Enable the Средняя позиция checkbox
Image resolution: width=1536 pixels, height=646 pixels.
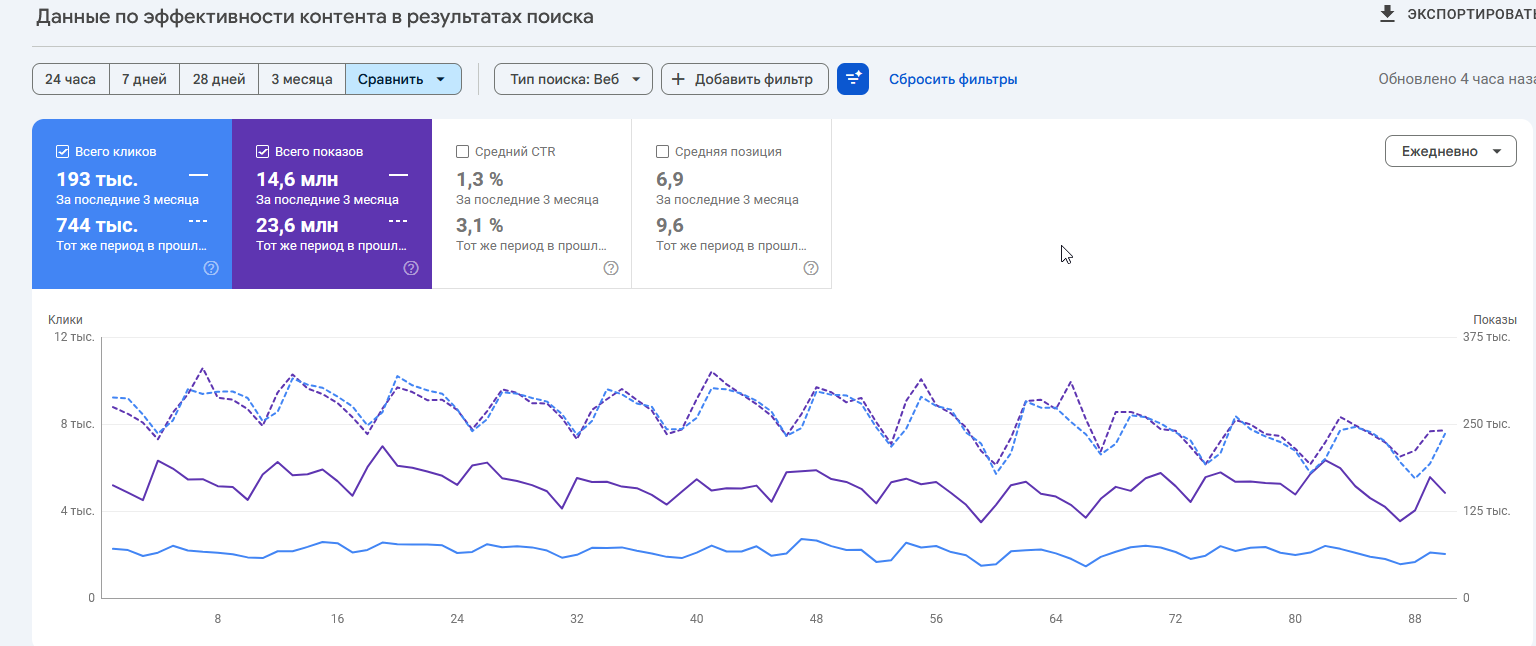click(662, 152)
